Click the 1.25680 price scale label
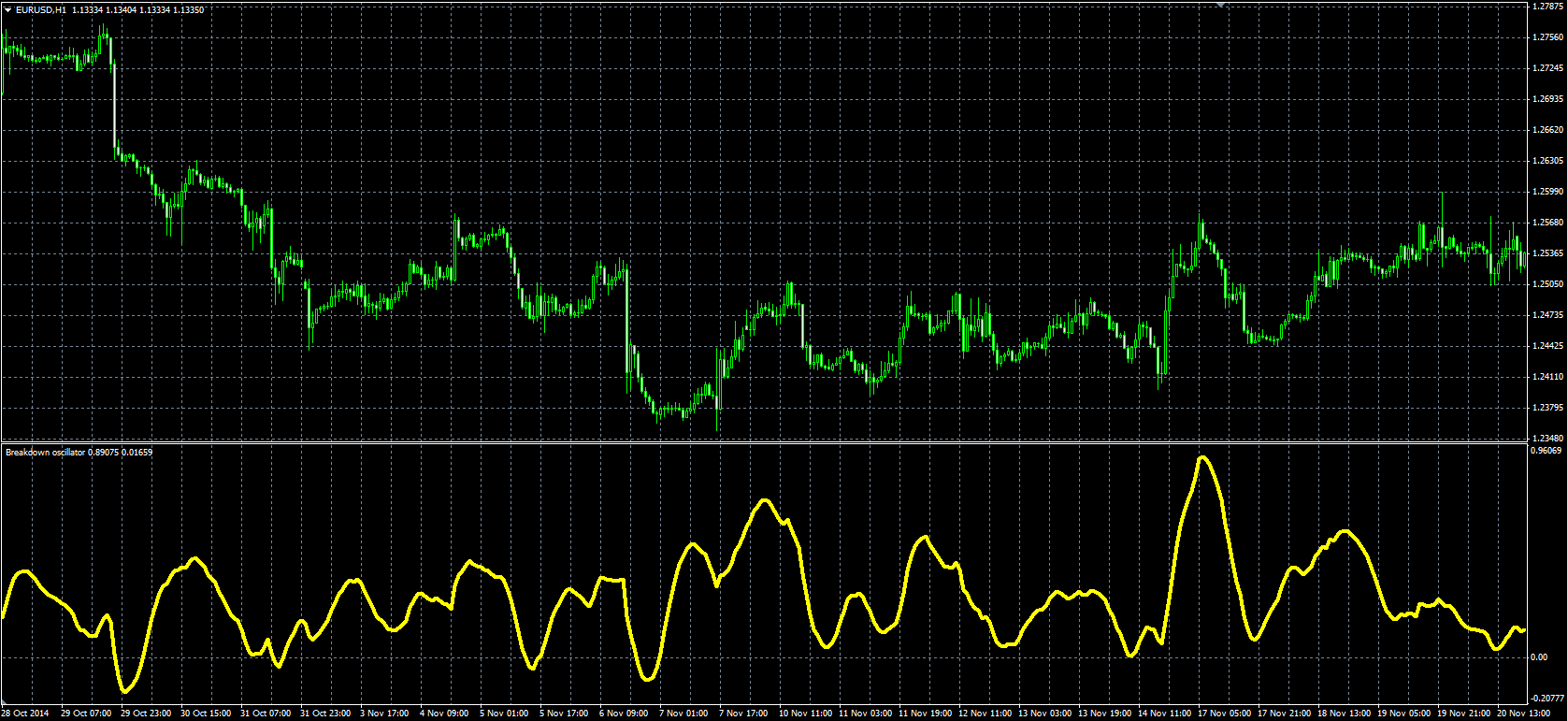This screenshot has height=721, width=1568. [1548, 223]
